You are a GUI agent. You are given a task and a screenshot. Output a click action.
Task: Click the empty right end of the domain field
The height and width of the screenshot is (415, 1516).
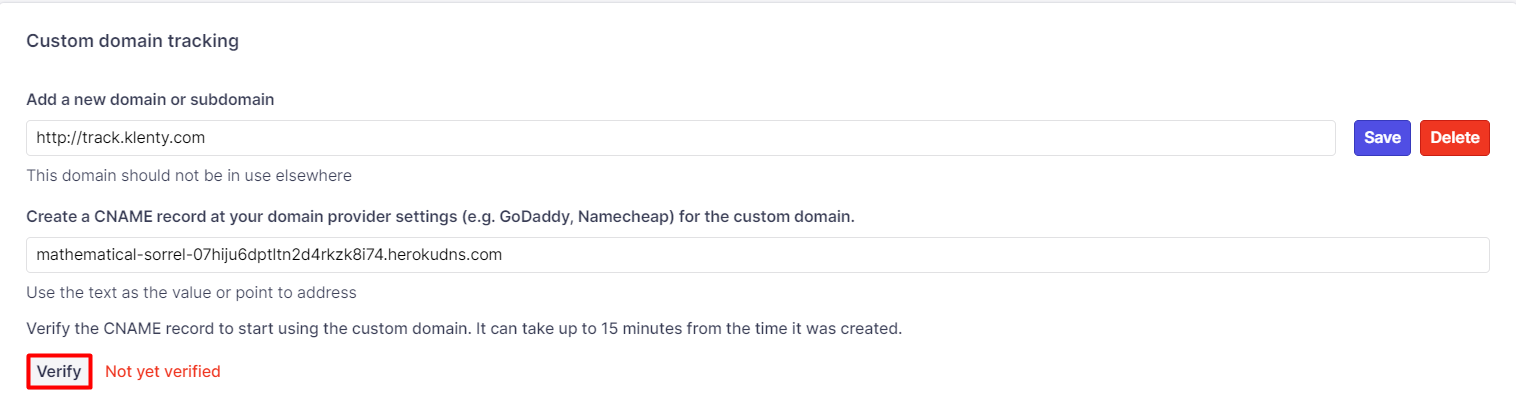pos(1250,138)
